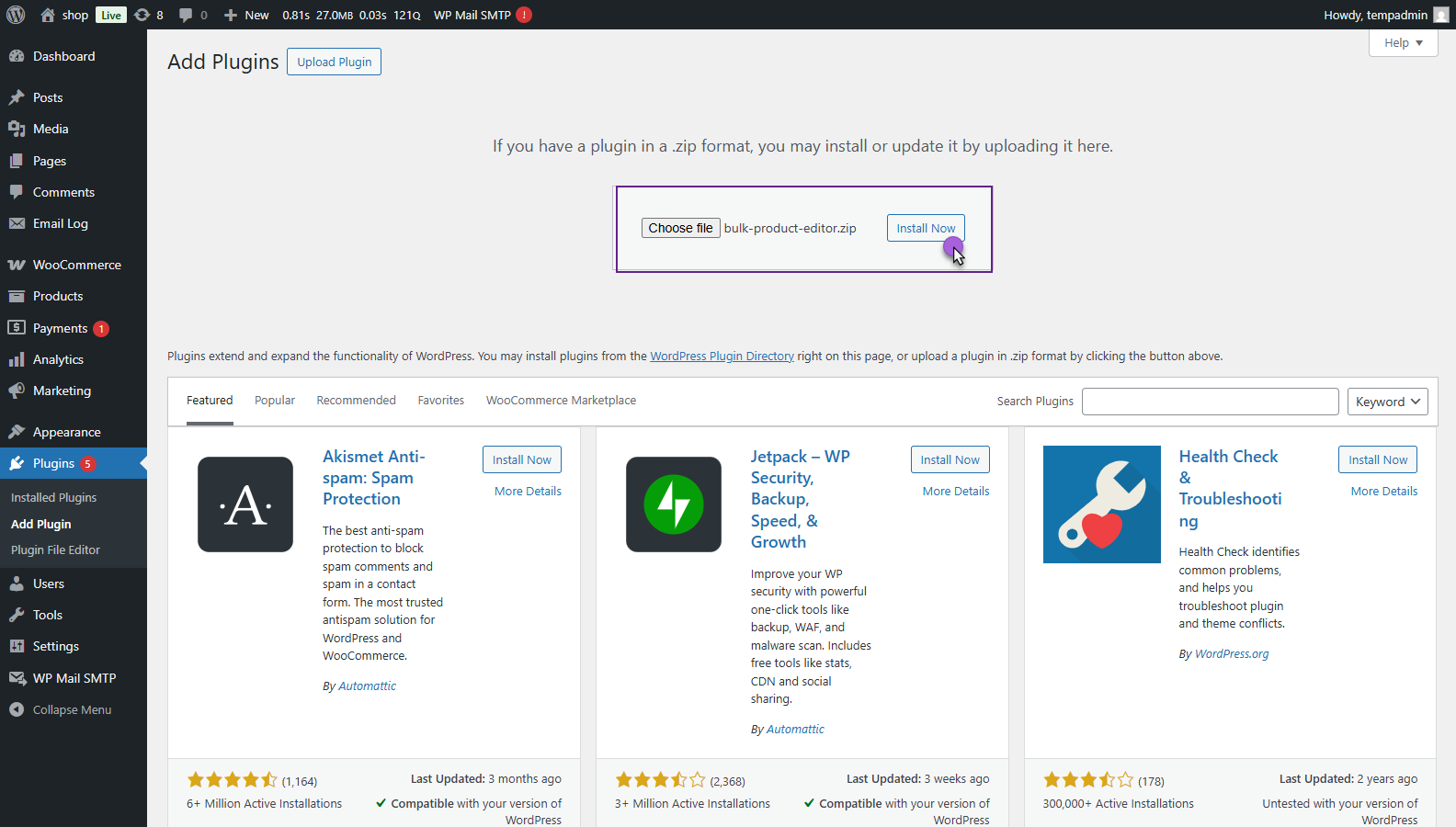View More Details for Akismet
The height and width of the screenshot is (827, 1456).
(528, 492)
